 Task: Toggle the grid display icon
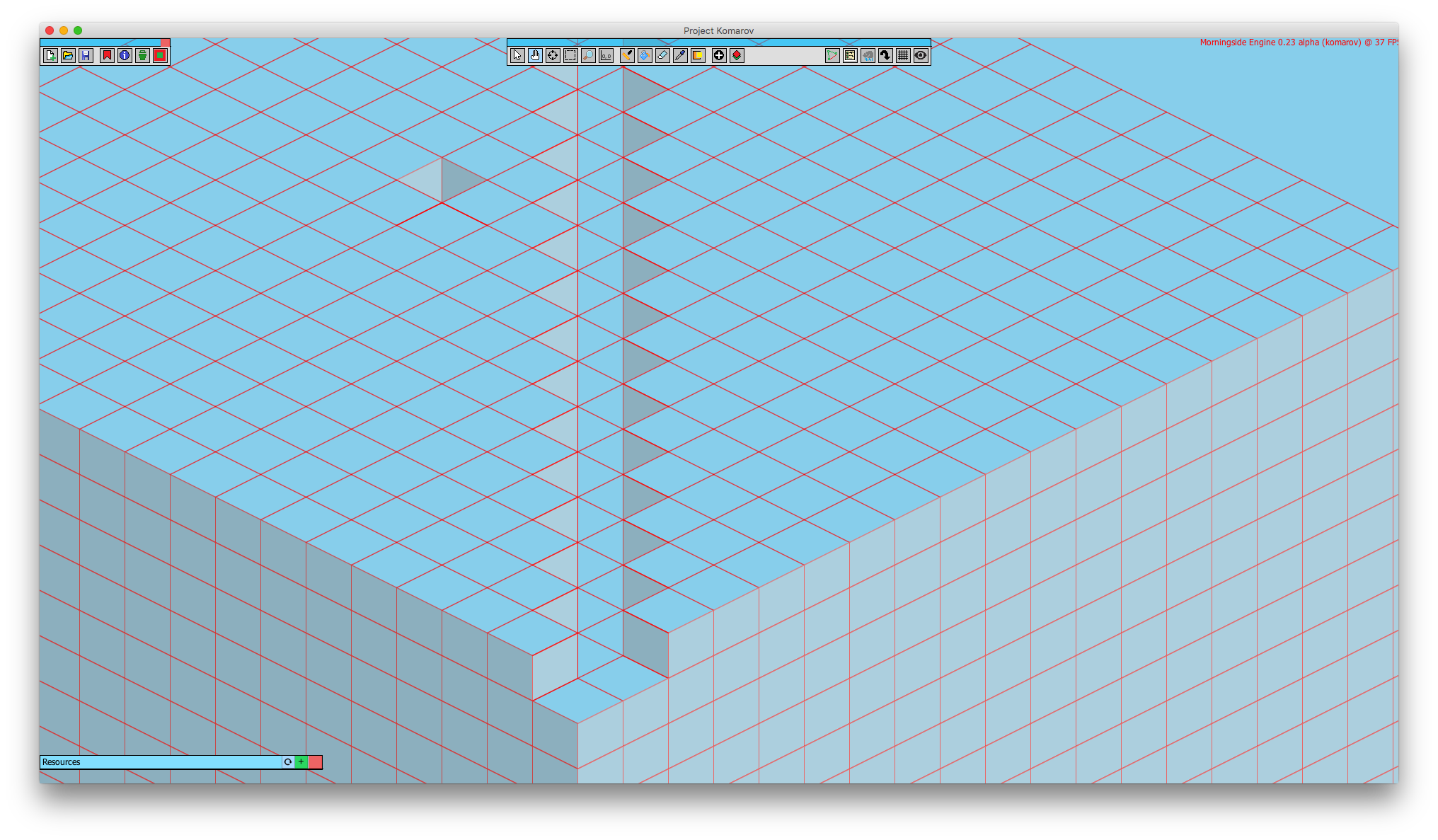[x=903, y=56]
